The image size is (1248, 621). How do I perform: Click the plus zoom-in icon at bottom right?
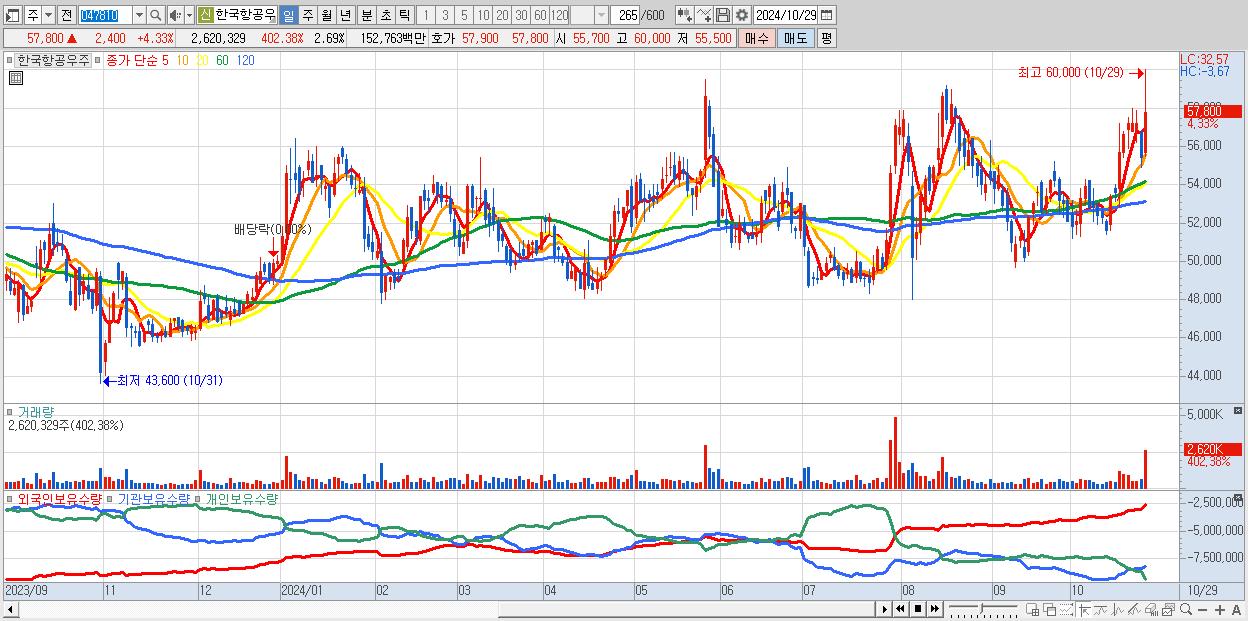coord(1219,610)
